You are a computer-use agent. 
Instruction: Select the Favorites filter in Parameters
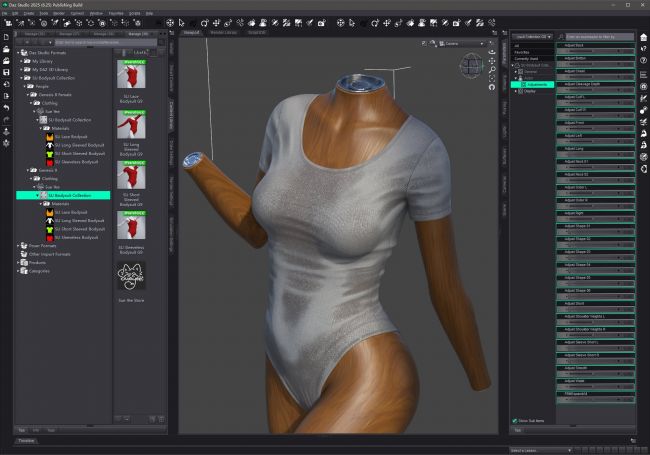tap(521, 52)
